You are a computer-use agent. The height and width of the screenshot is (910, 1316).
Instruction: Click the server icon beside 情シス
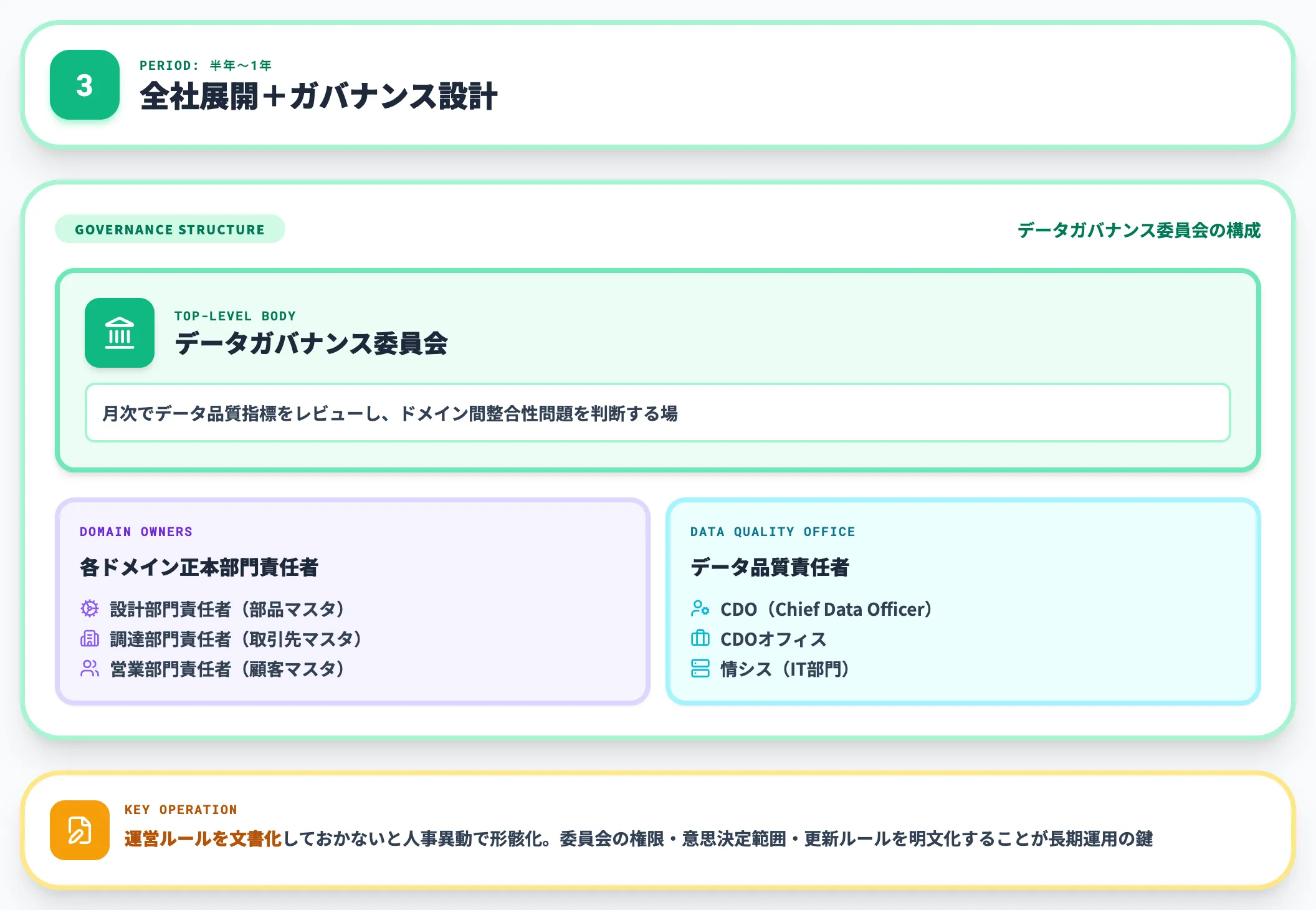(700, 668)
